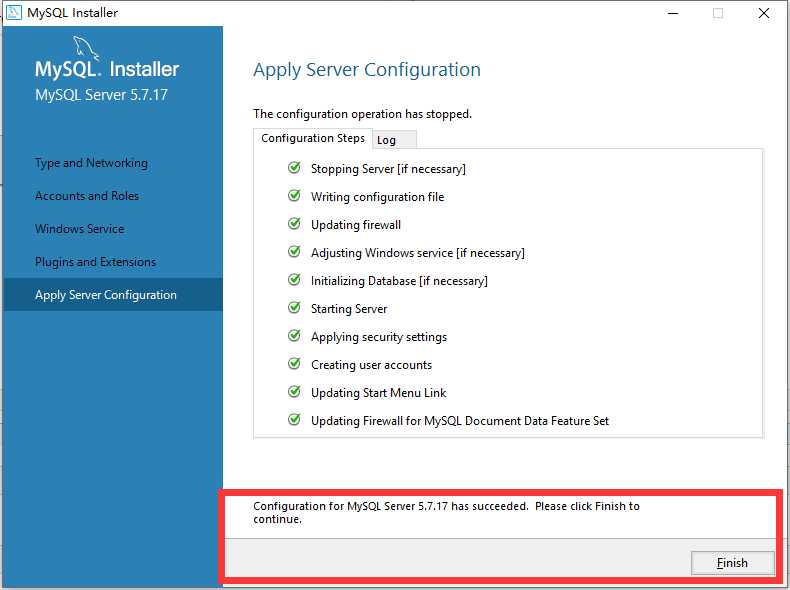Click check icon for Applying security settings
The height and width of the screenshot is (590, 790).
pyautogui.click(x=294, y=336)
